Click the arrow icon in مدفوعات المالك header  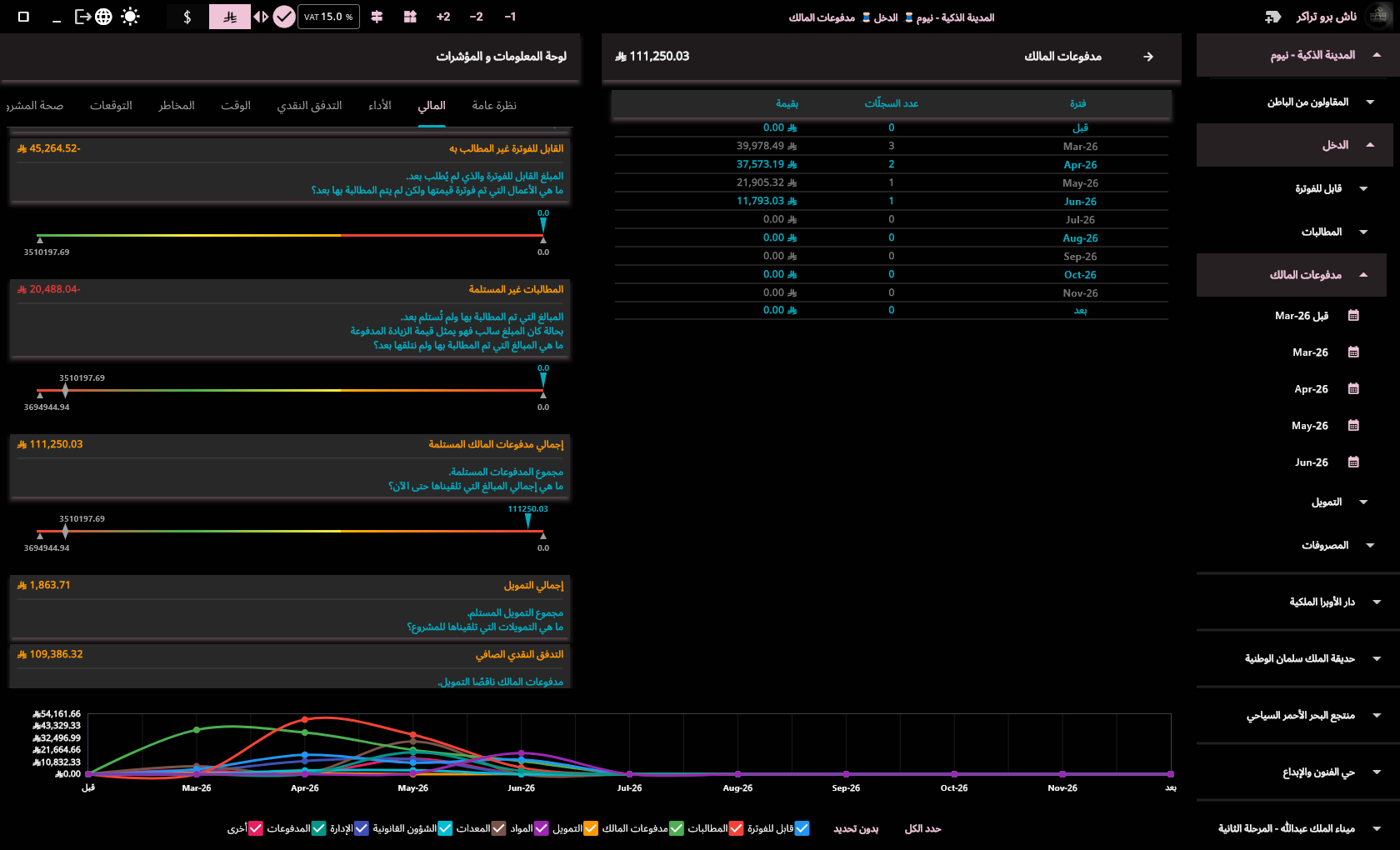tap(1148, 57)
